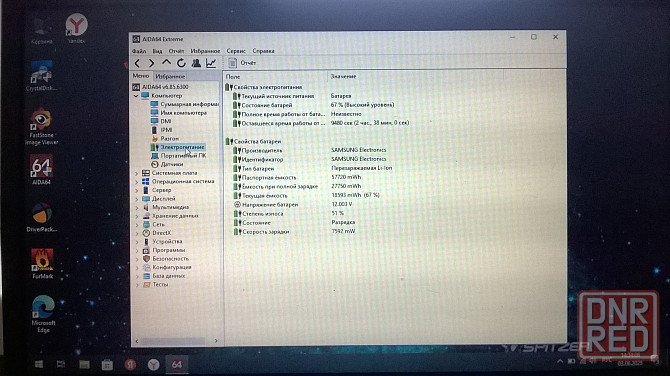Click the Программы tree icon

[x=146, y=250]
